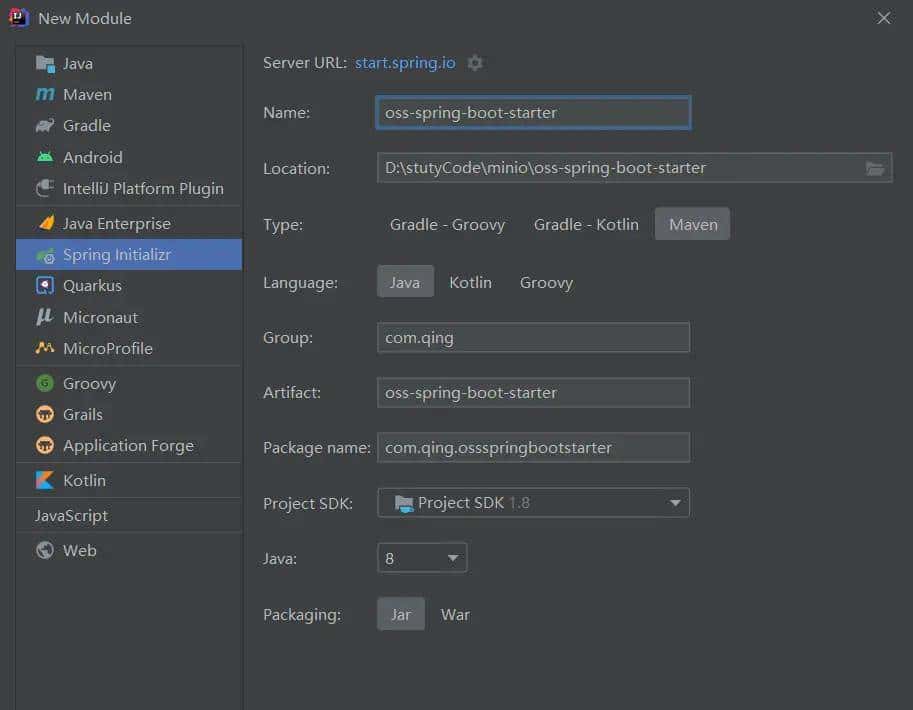Viewport: 913px width, 710px height.
Task: Choose the Kotlin icon in the sidebar
Action: pyautogui.click(x=45, y=481)
